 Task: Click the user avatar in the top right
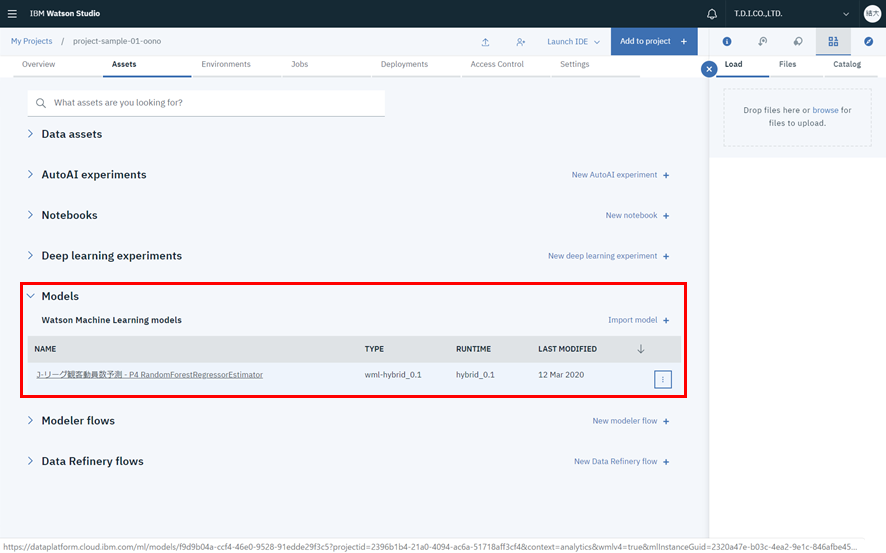(x=872, y=14)
